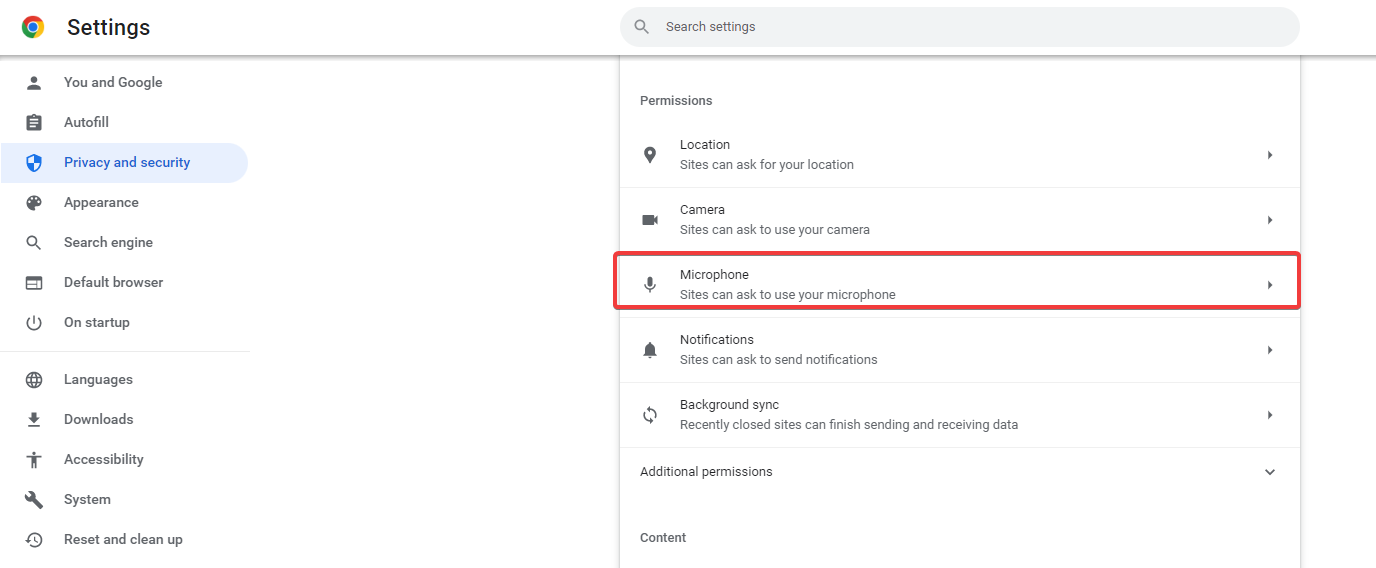Image resolution: width=1376 pixels, height=568 pixels.
Task: Focus the Search settings field
Action: 960,27
